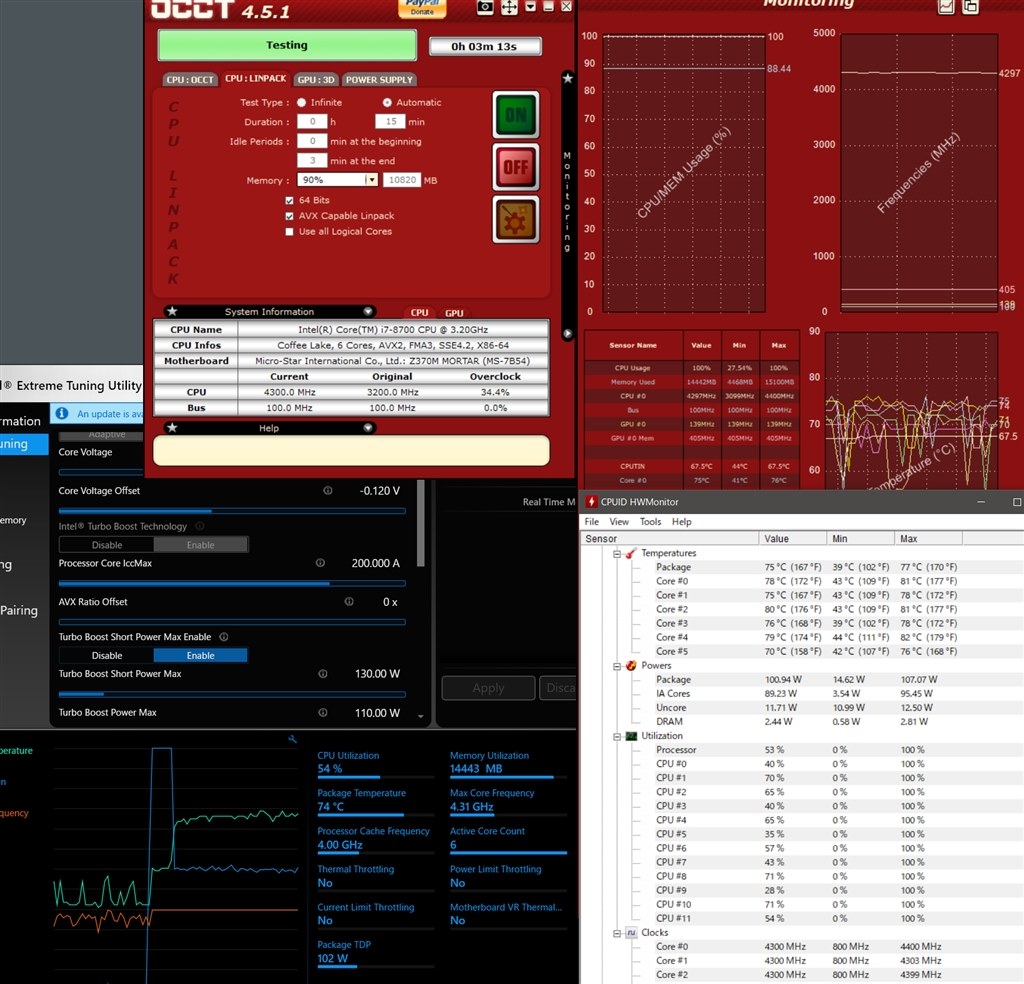
Task: Click the info icon beside Processor Core IccMax
Action: 321,563
